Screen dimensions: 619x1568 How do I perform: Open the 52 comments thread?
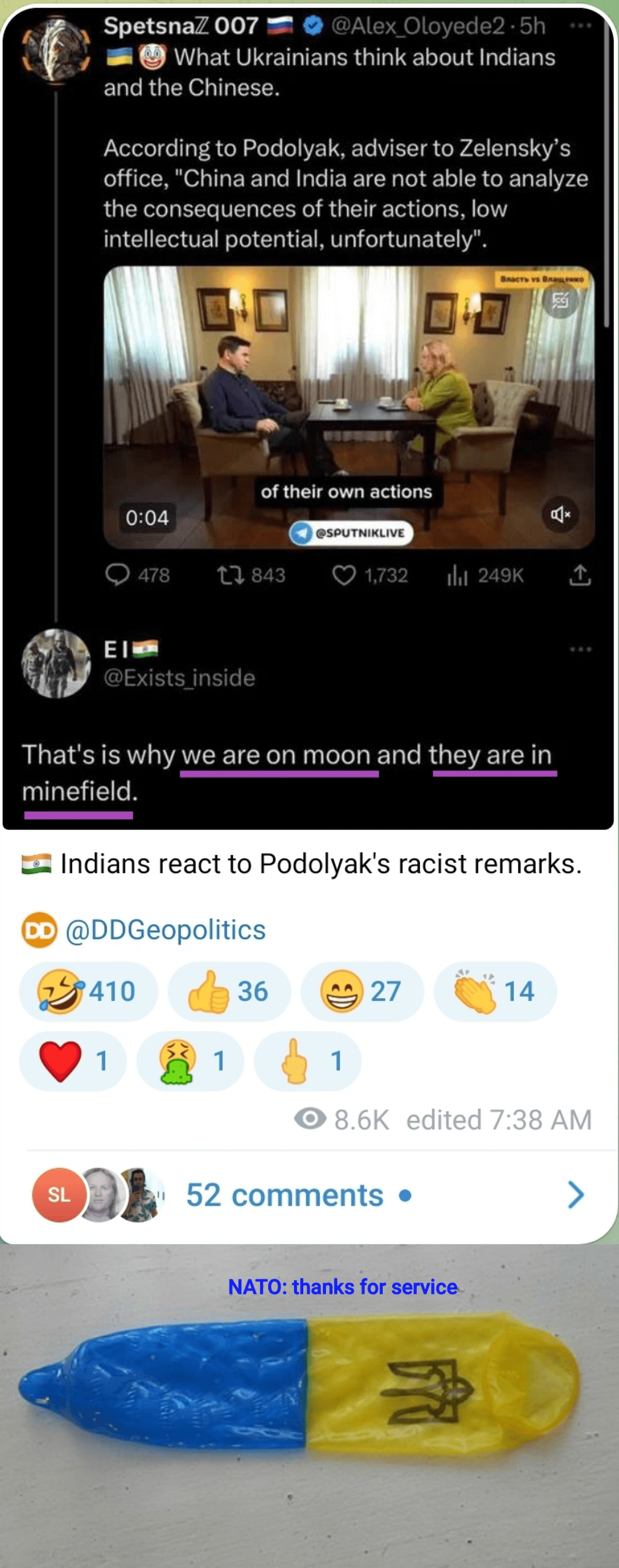point(284,1194)
